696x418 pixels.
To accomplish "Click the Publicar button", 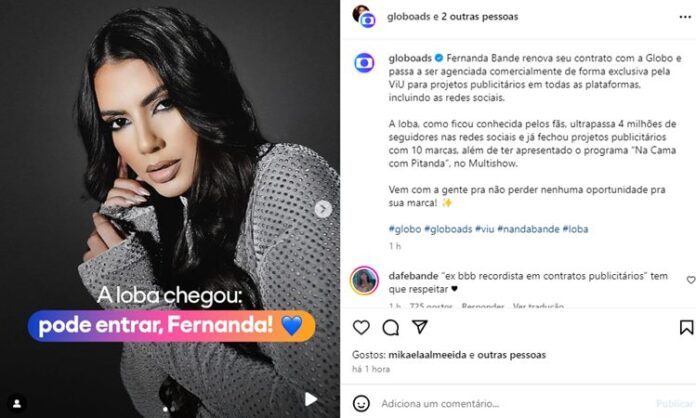I will pyautogui.click(x=674, y=403).
